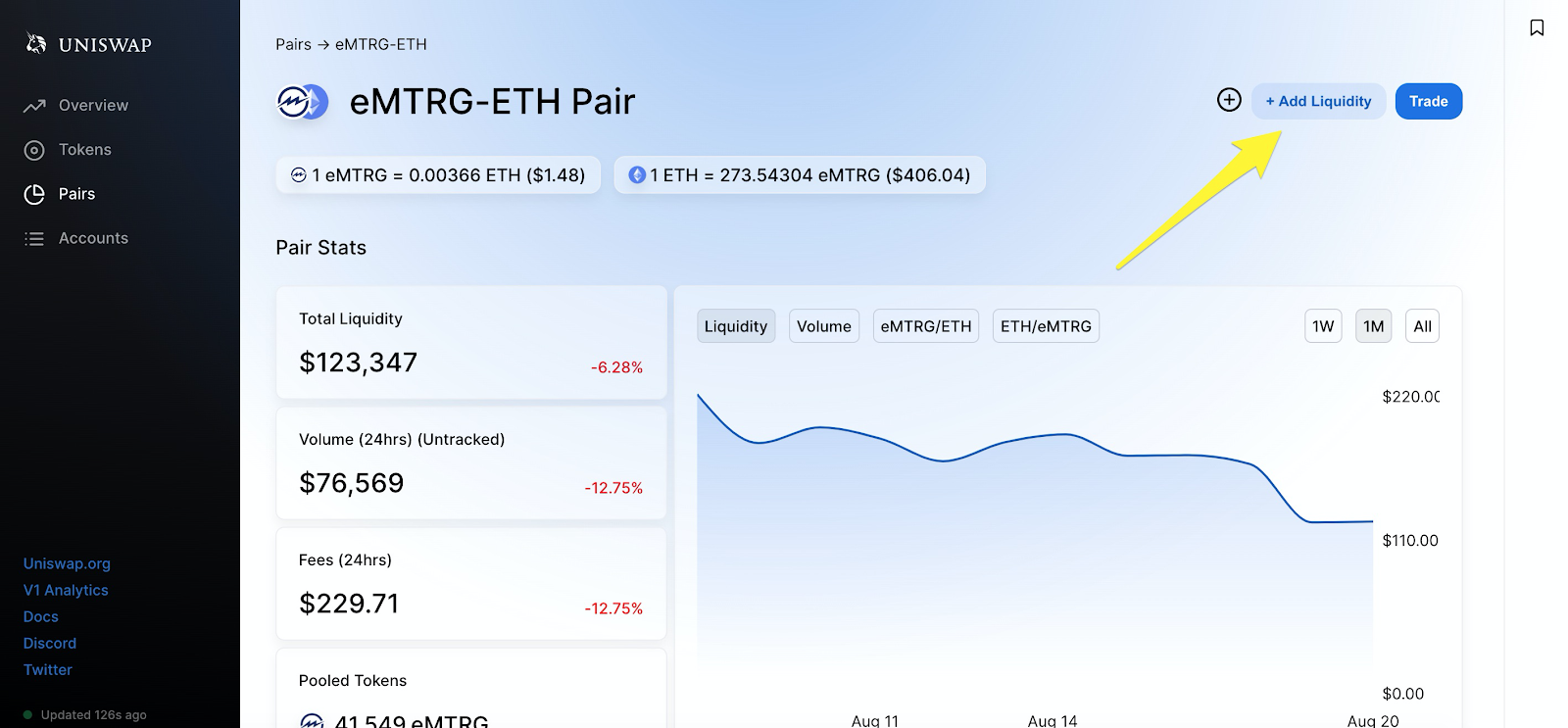The width and height of the screenshot is (1568, 728).
Task: Go to the Tokens section
Action: coord(85,149)
